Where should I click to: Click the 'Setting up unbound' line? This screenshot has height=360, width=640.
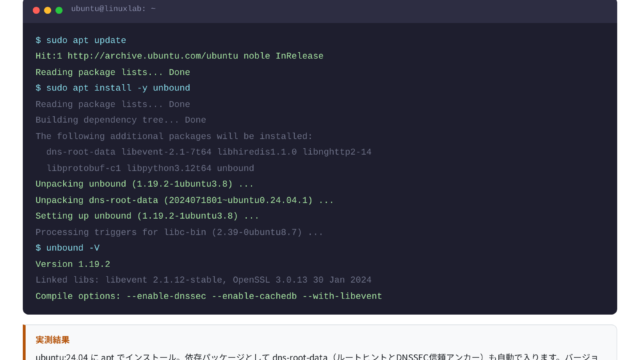tap(147, 216)
